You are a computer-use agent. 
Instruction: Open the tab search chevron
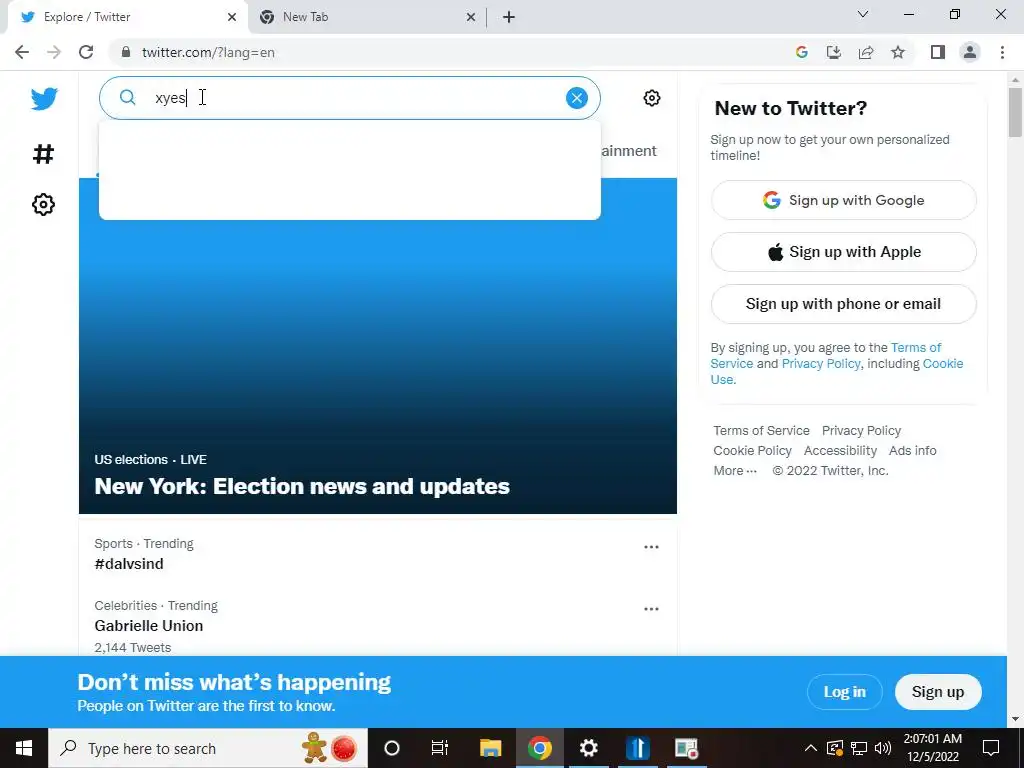[863, 14]
